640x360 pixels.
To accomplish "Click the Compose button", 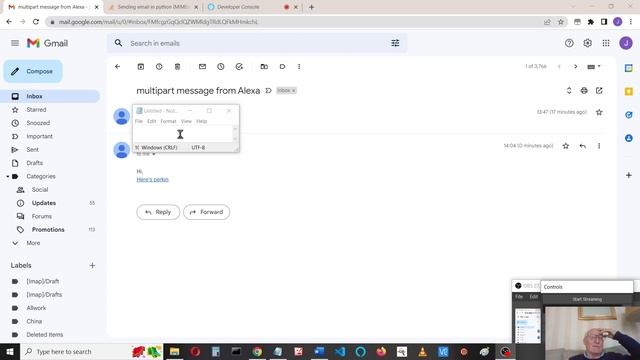I will 33,71.
